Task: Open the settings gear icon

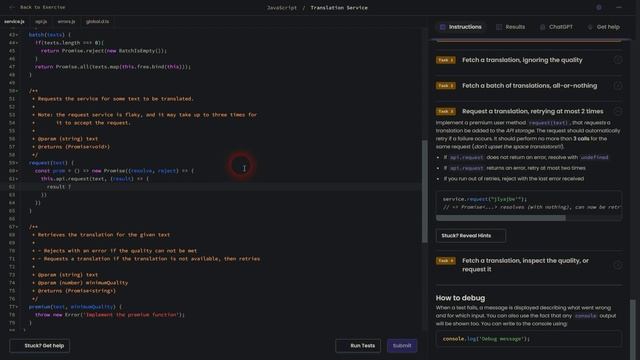Action: (x=599, y=7)
